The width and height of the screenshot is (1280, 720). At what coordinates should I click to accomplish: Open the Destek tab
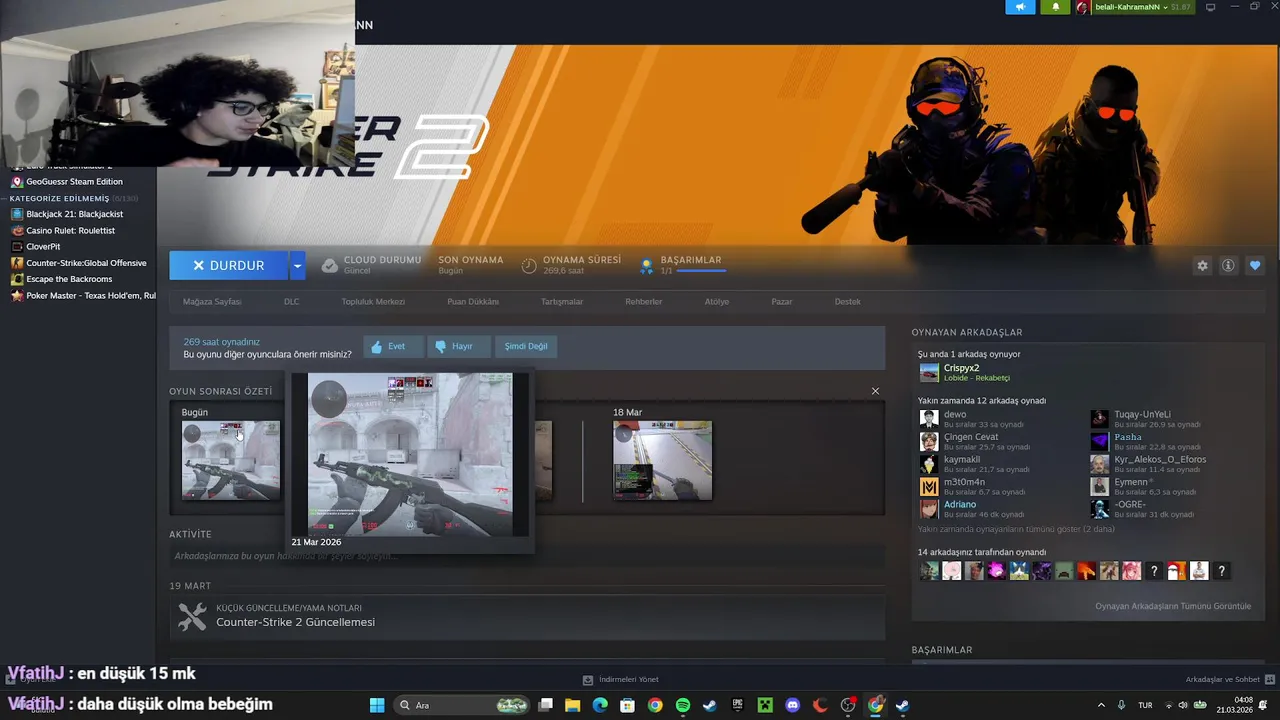tap(848, 301)
